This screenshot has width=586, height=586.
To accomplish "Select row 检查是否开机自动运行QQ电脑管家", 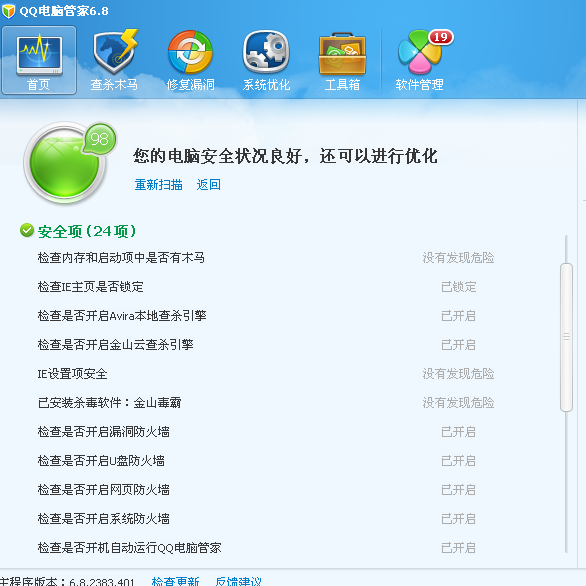I will [x=266, y=548].
